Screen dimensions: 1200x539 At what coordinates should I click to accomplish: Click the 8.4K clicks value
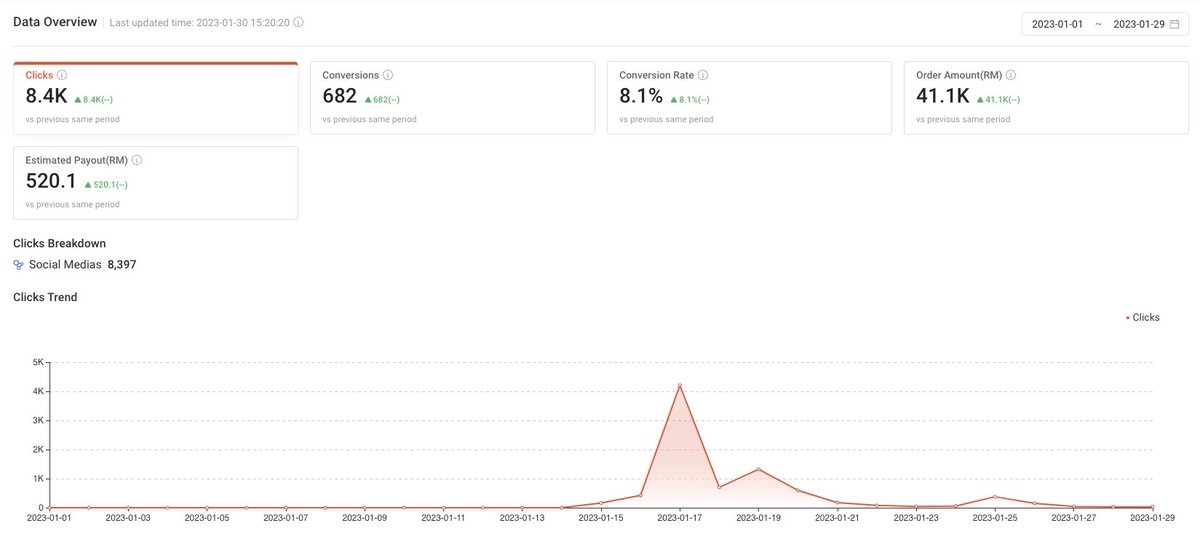(x=46, y=96)
